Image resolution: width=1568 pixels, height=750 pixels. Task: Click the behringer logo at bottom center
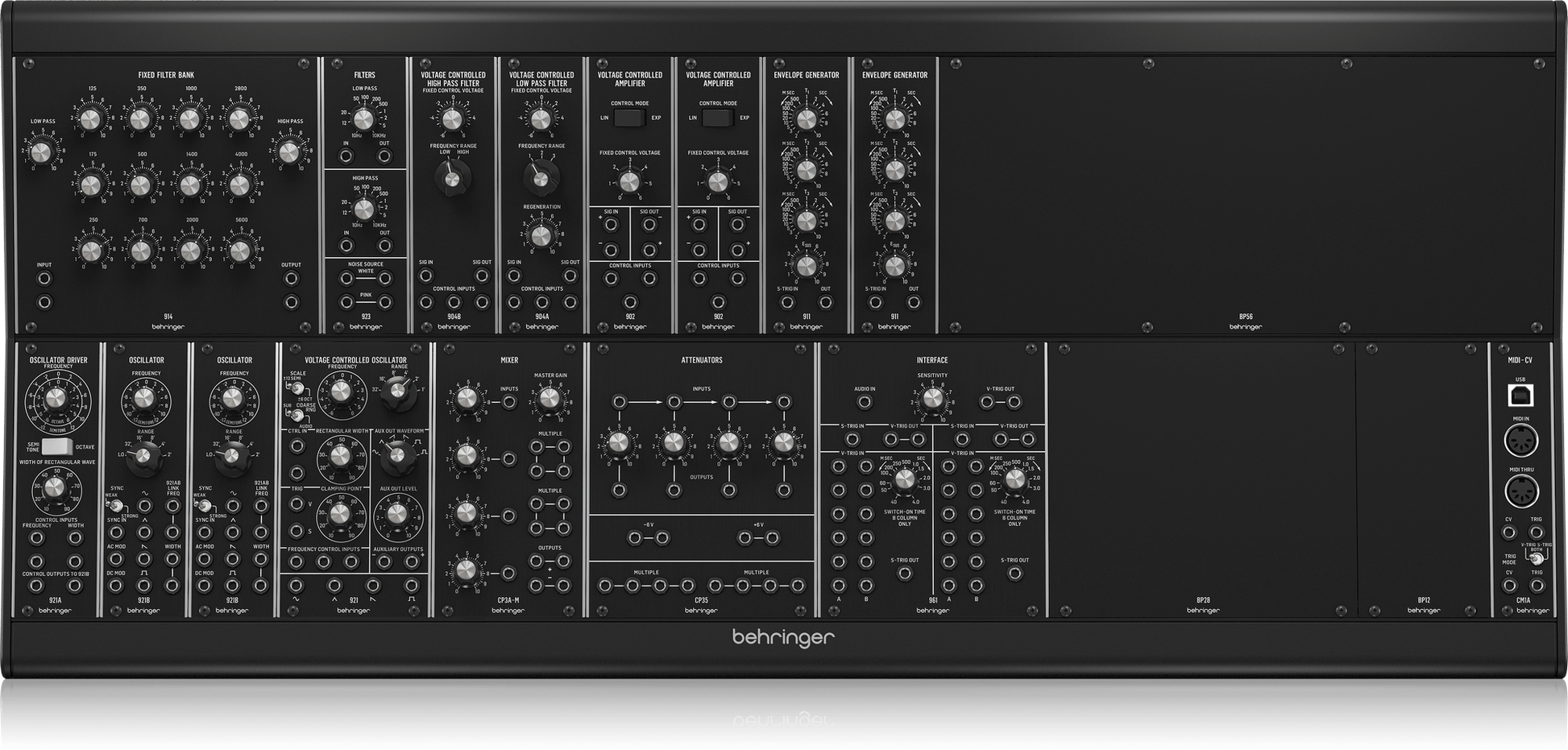point(784,637)
